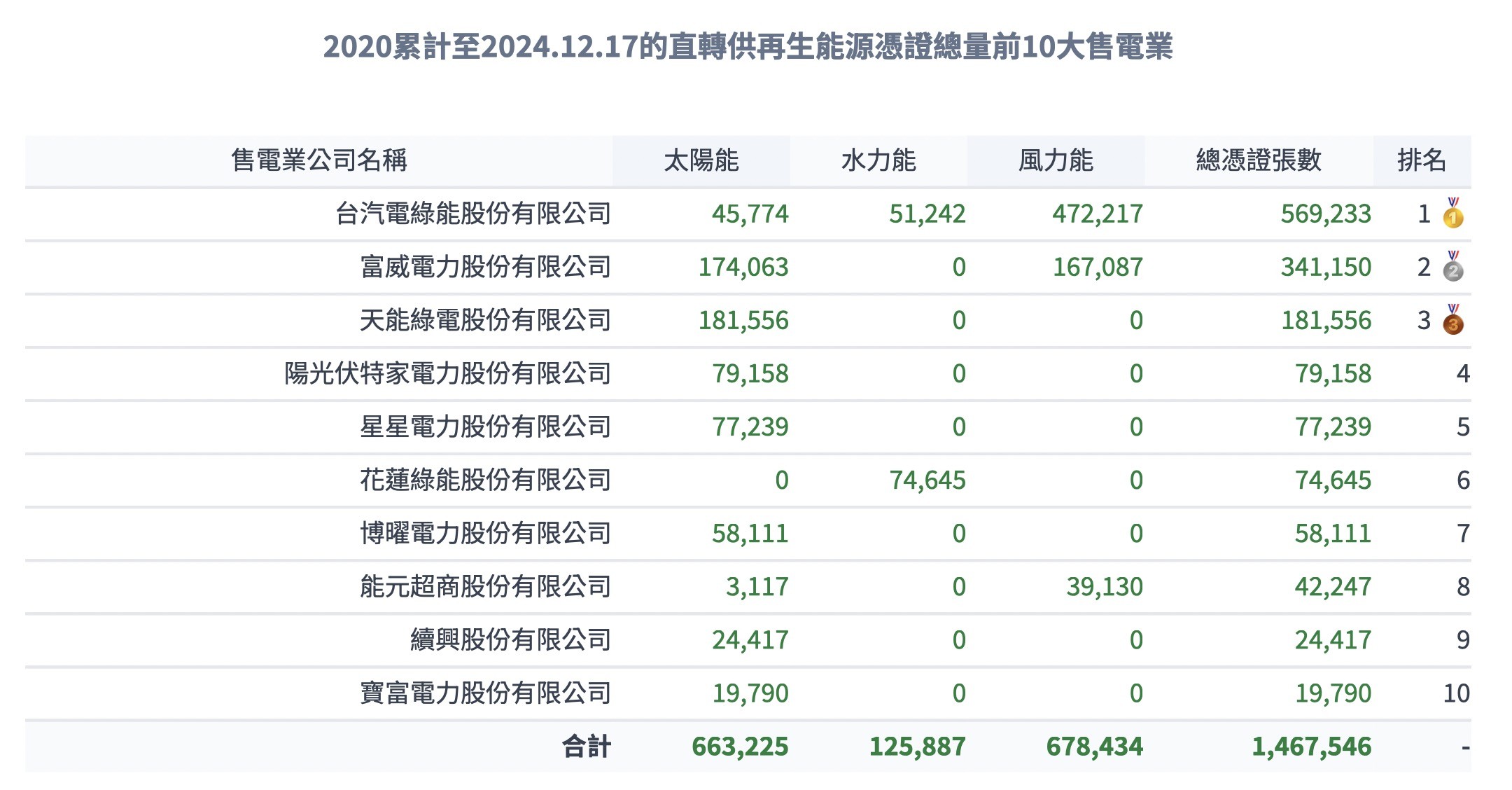The image size is (1512, 790).
Task: Select company 能元超商股份有限公司
Action: tap(486, 586)
